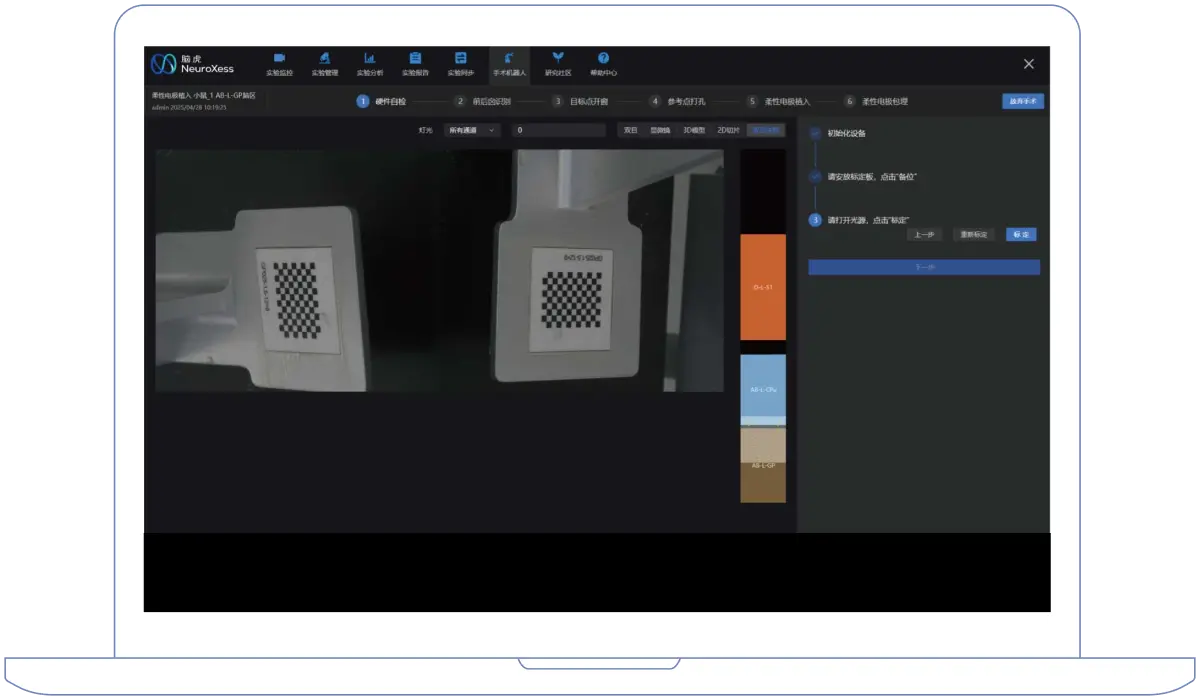Click 初始化设备 step text
Image resolution: width=1200 pixels, height=700 pixels.
coord(846,133)
